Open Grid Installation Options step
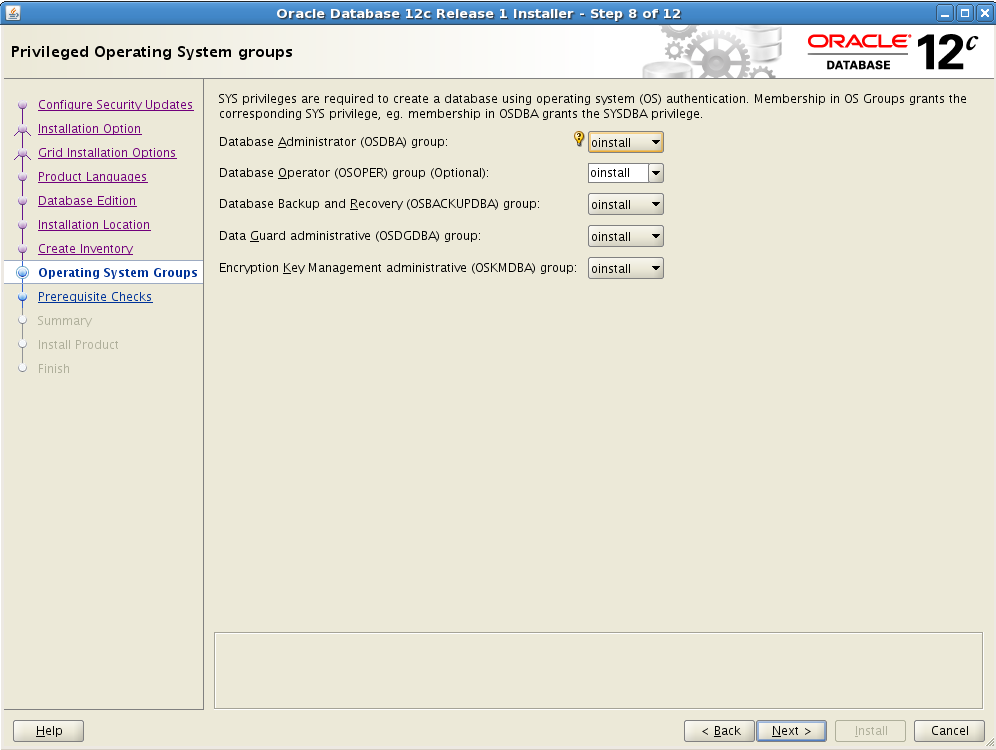This screenshot has height=750, width=996. click(x=107, y=153)
